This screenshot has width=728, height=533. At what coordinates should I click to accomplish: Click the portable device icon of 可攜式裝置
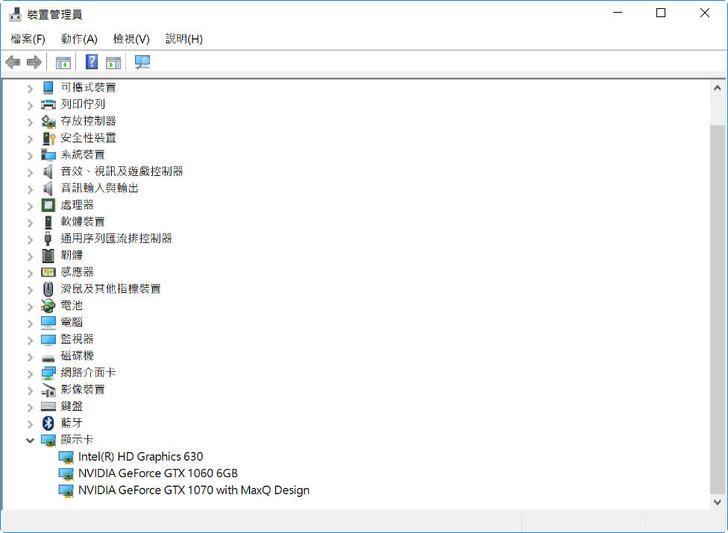coord(48,87)
